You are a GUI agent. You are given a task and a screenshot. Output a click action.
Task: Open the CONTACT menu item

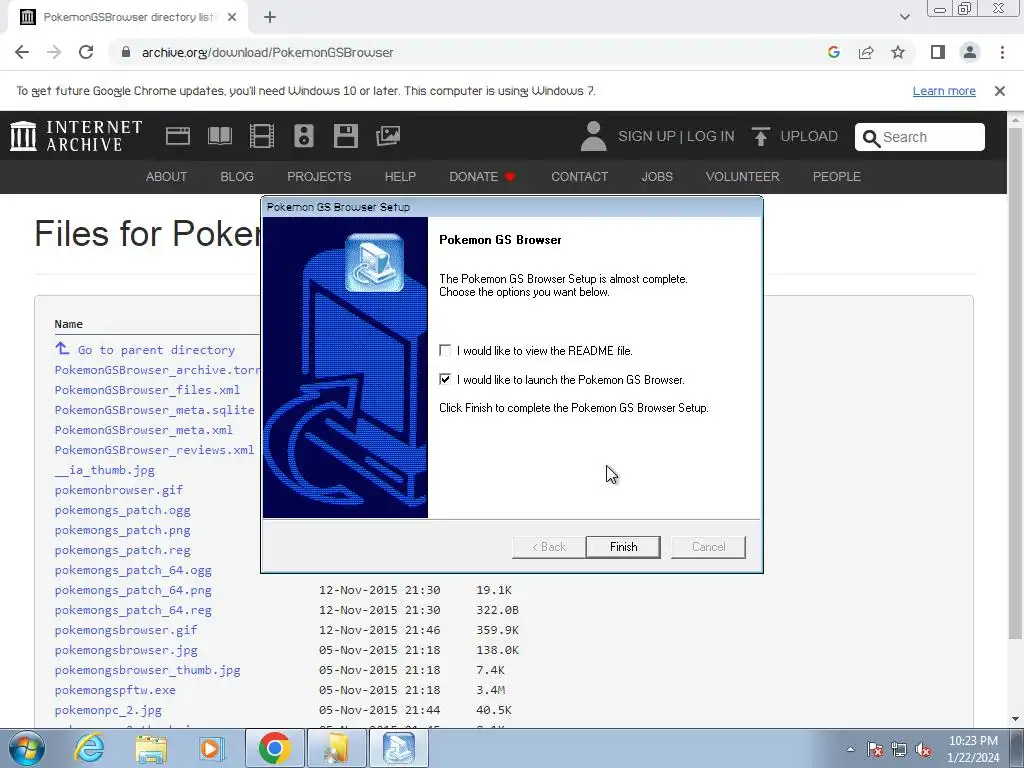(579, 177)
